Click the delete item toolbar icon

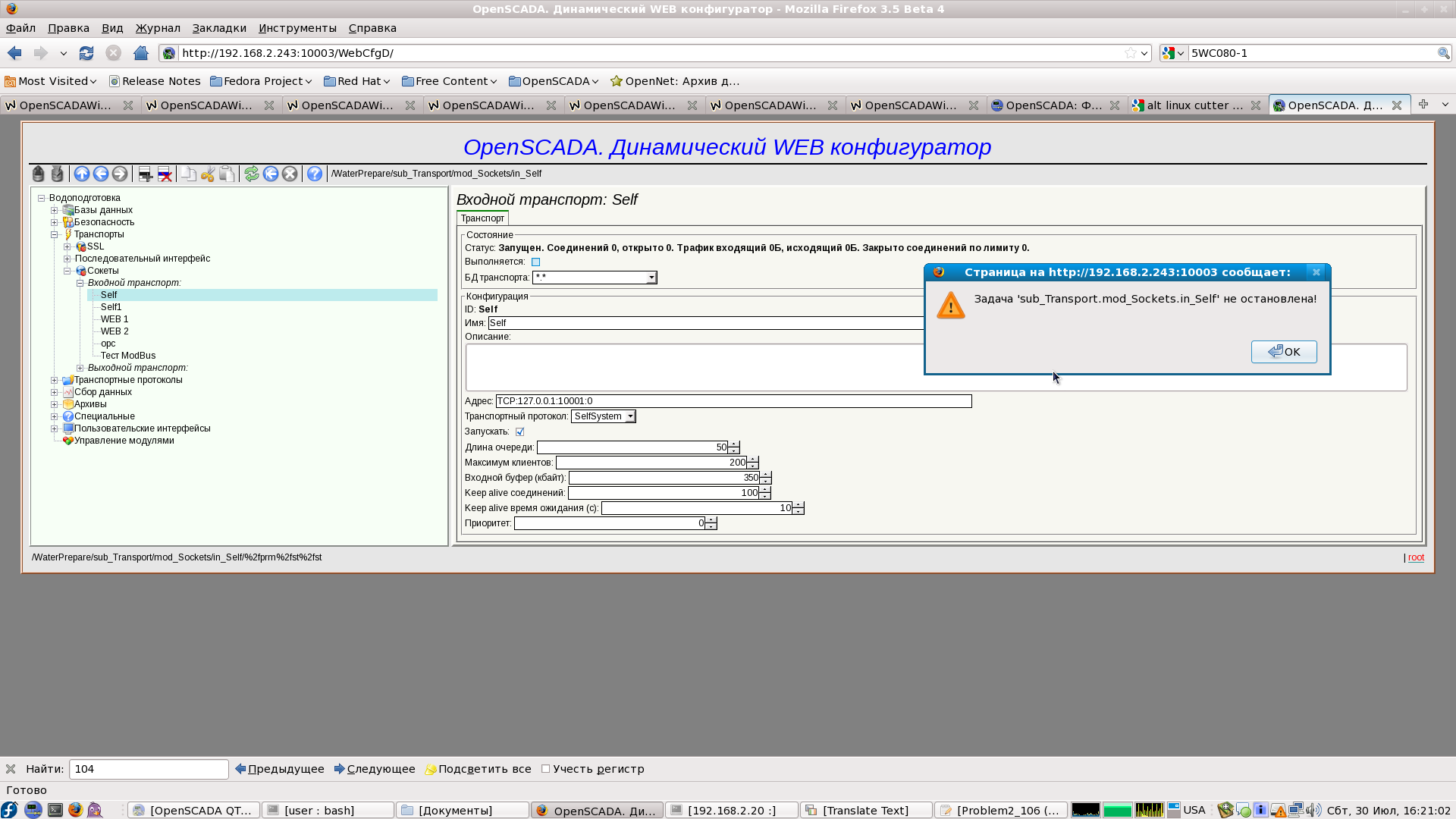165,174
